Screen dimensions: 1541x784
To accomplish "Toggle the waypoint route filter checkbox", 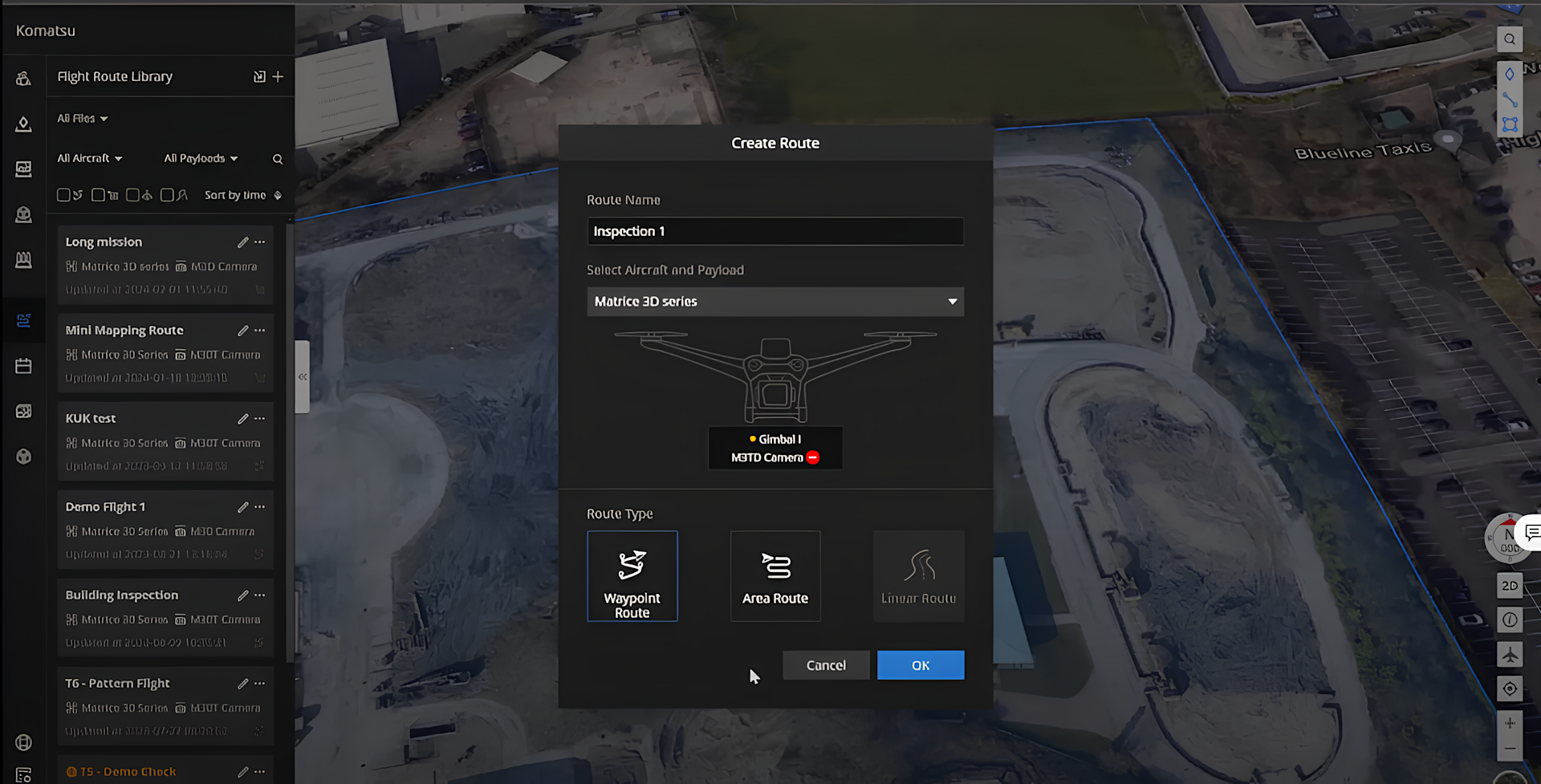I will click(63, 195).
